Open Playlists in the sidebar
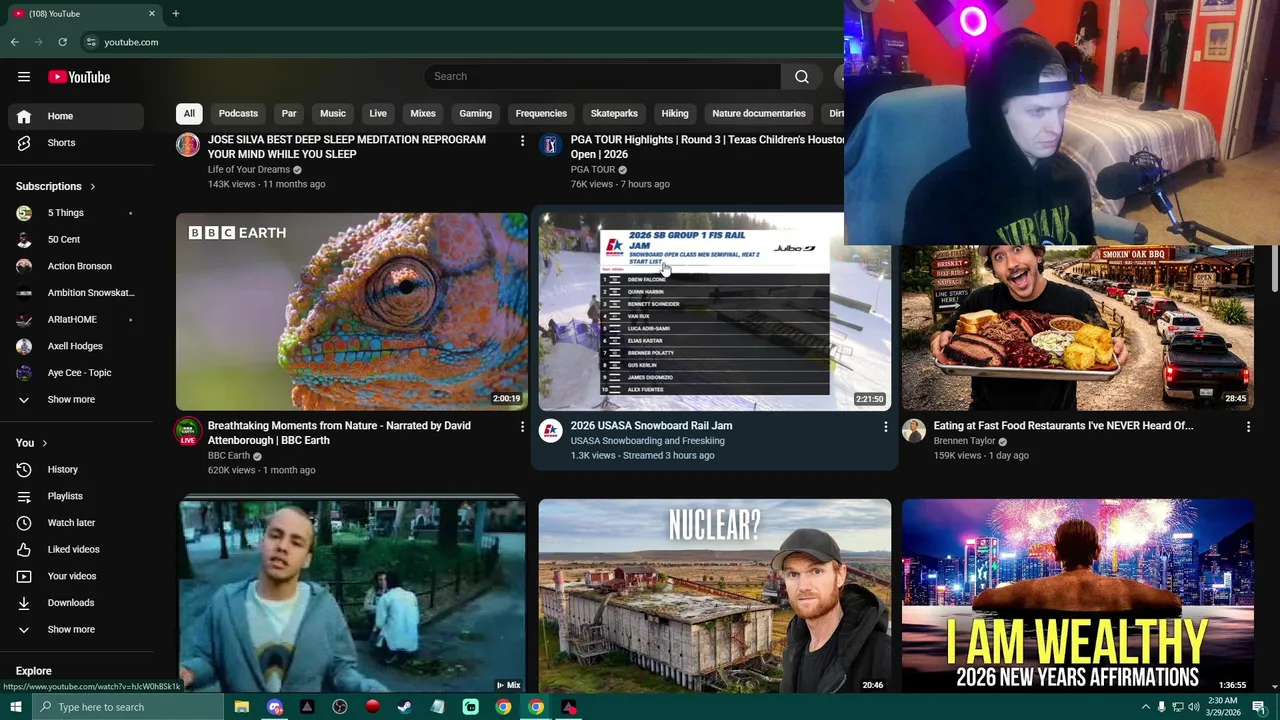The height and width of the screenshot is (720, 1280). click(76, 496)
